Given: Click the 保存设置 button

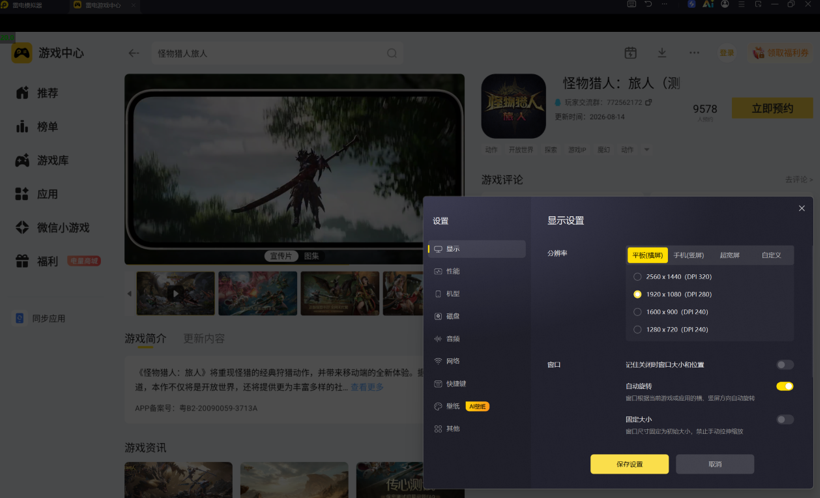Looking at the screenshot, I should tap(630, 464).
